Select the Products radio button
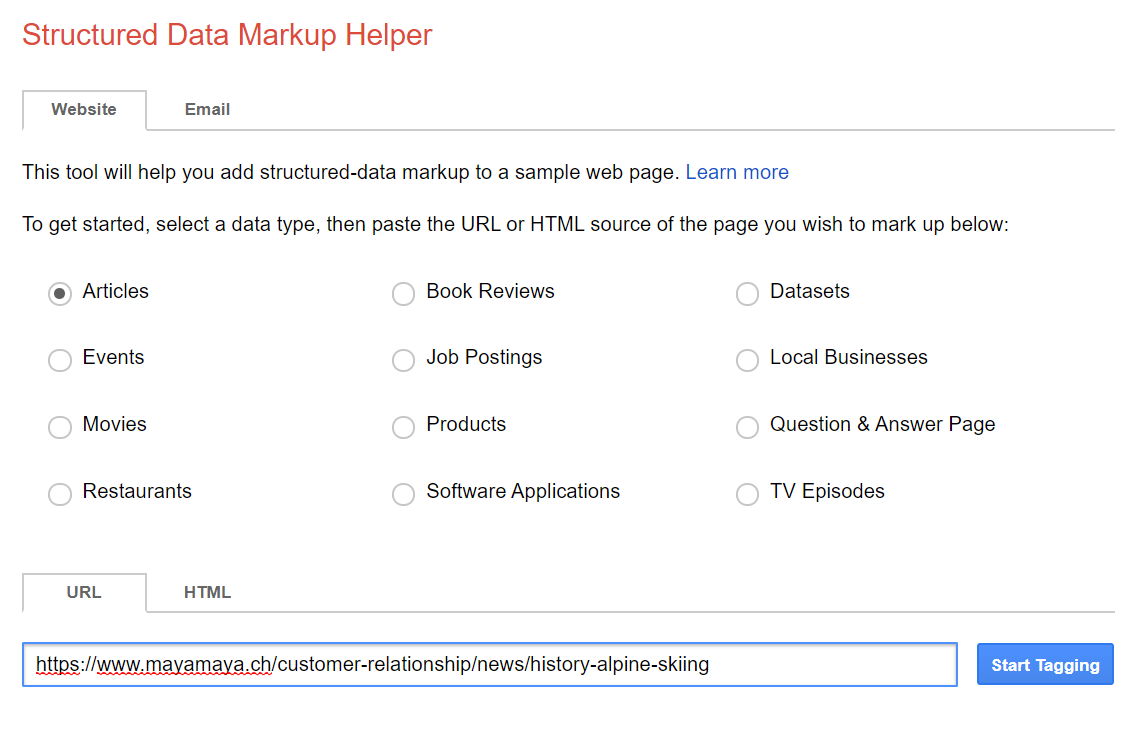1134x731 pixels. [x=404, y=427]
